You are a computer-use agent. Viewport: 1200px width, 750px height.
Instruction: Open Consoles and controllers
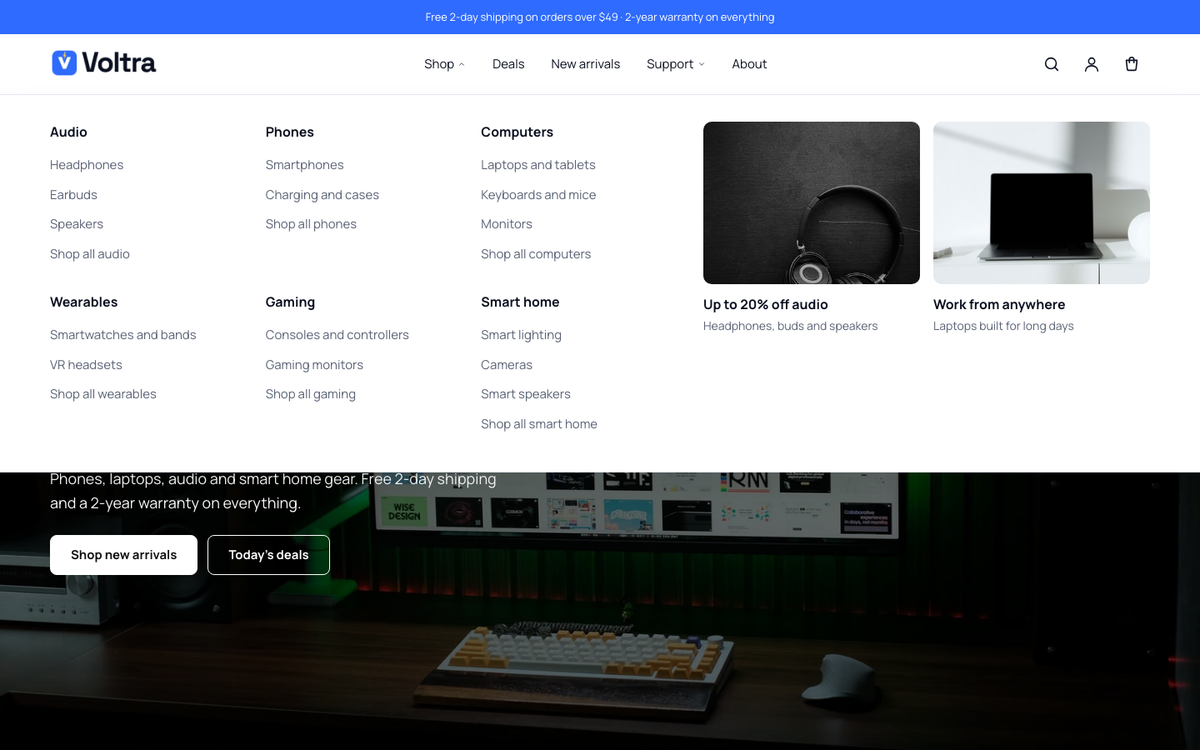click(337, 335)
